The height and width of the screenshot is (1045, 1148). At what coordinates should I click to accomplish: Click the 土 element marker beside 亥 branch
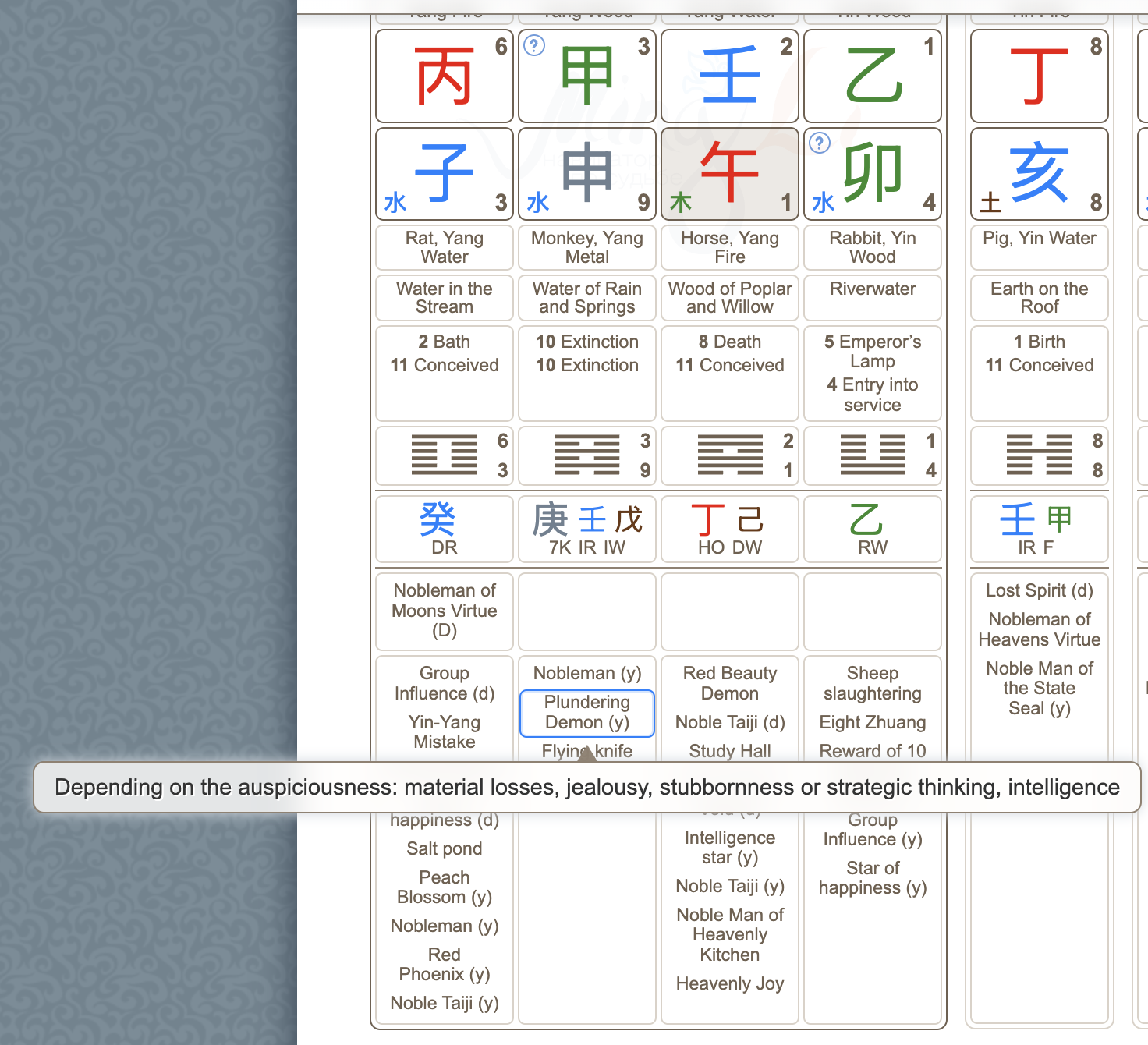tap(989, 203)
